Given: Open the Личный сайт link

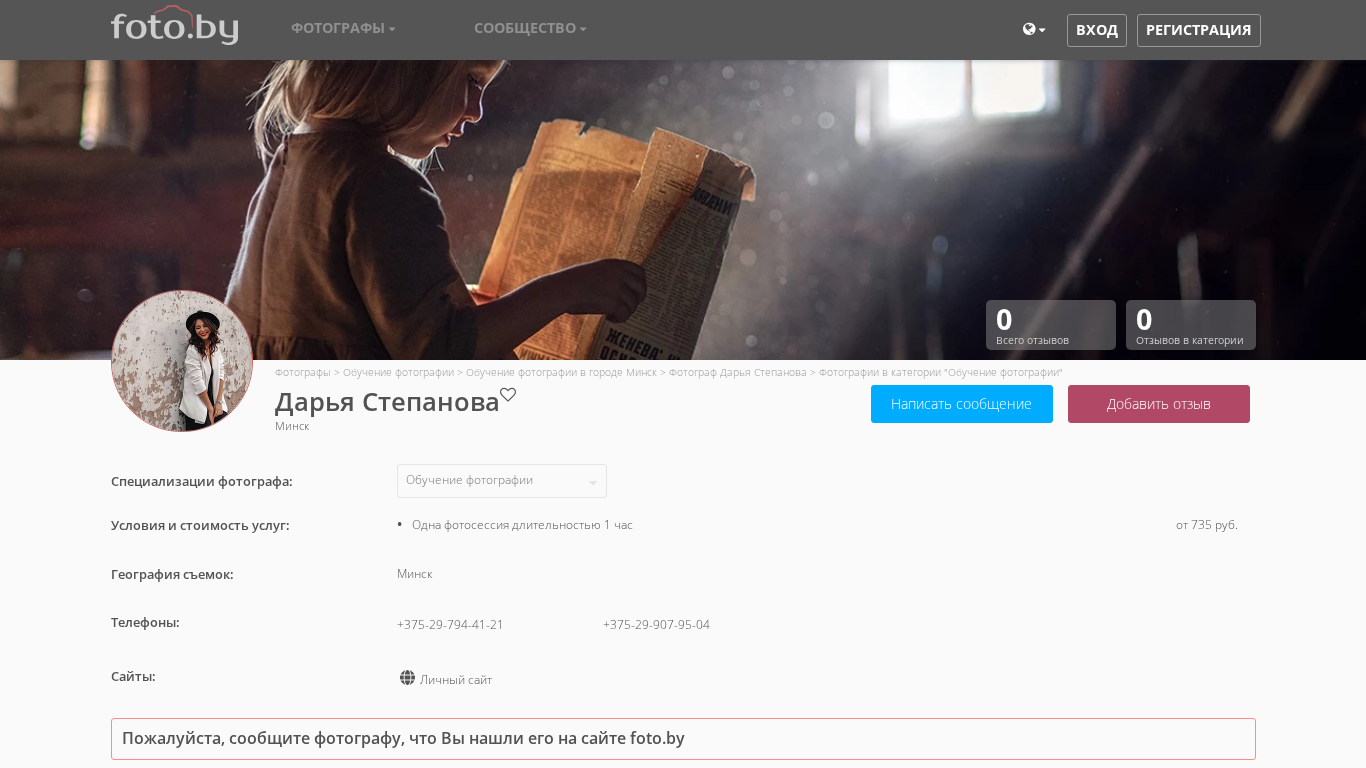Looking at the screenshot, I should (456, 680).
